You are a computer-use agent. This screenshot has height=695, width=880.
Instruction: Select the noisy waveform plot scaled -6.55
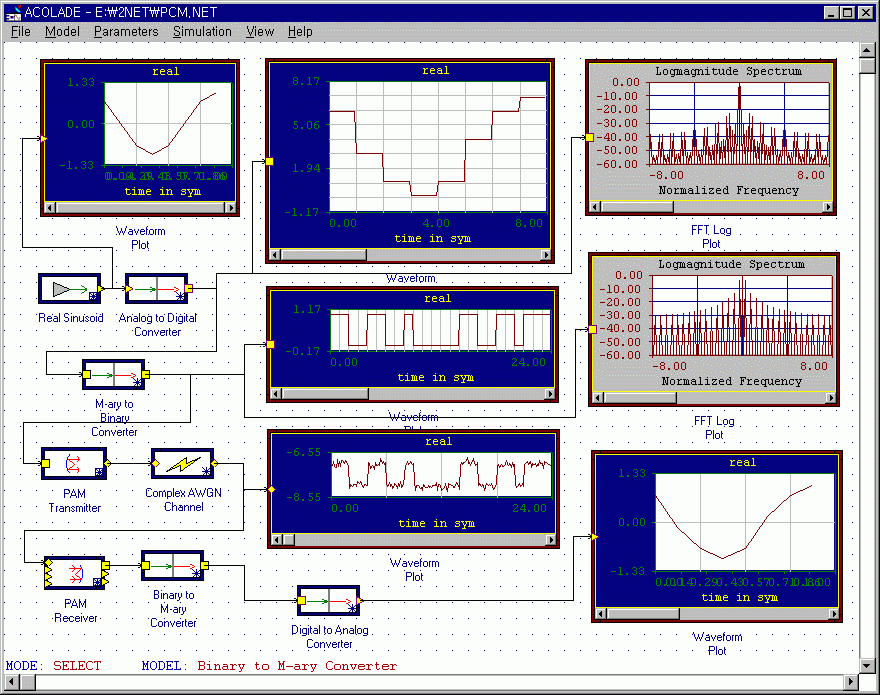pos(413,488)
